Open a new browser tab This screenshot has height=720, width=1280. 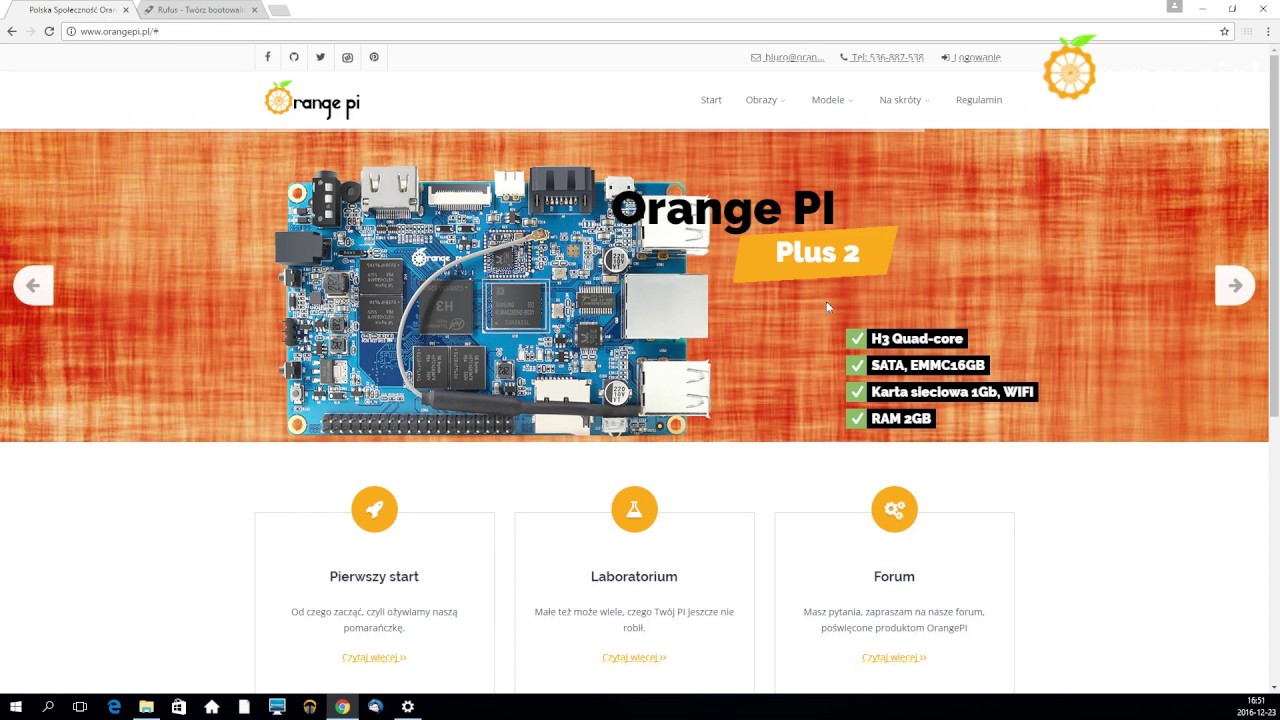tap(280, 10)
